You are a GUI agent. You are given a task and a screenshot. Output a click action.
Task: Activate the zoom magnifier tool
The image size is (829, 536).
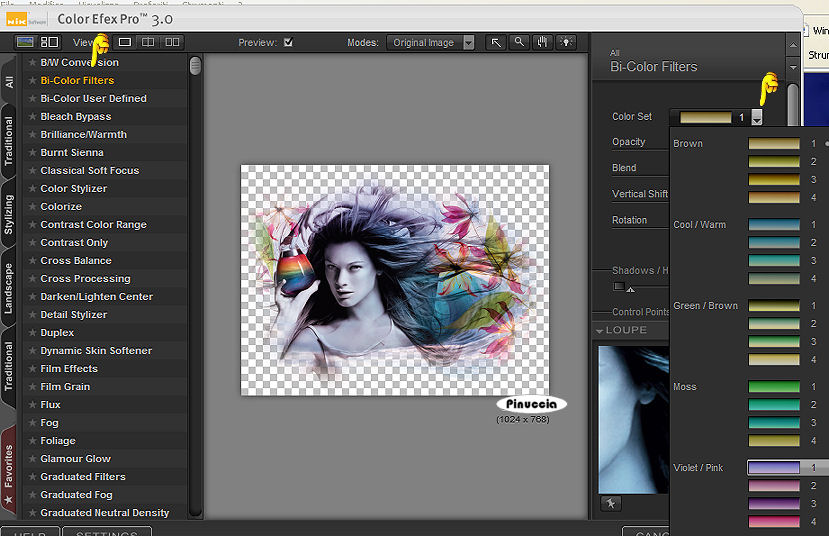(519, 42)
